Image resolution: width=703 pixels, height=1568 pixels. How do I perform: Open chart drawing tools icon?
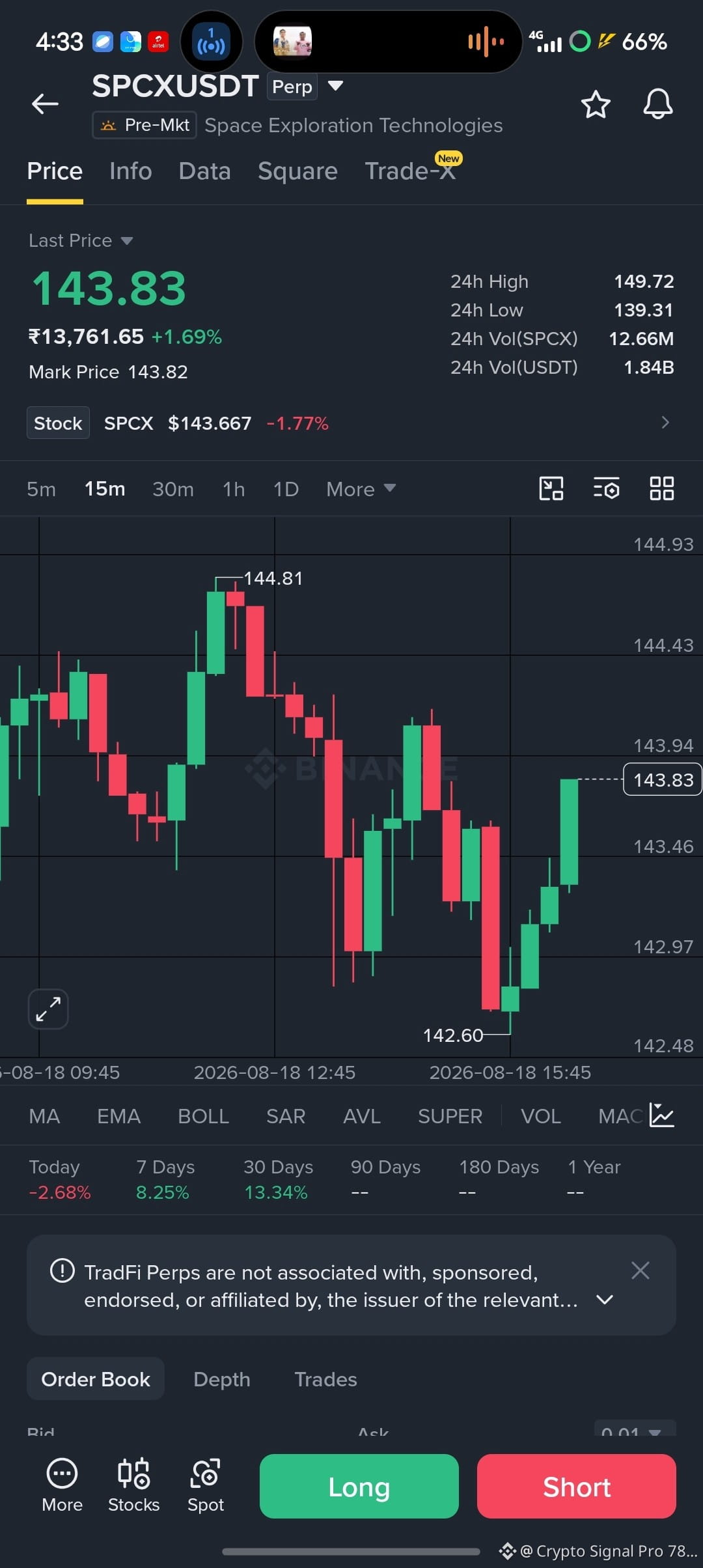point(551,488)
